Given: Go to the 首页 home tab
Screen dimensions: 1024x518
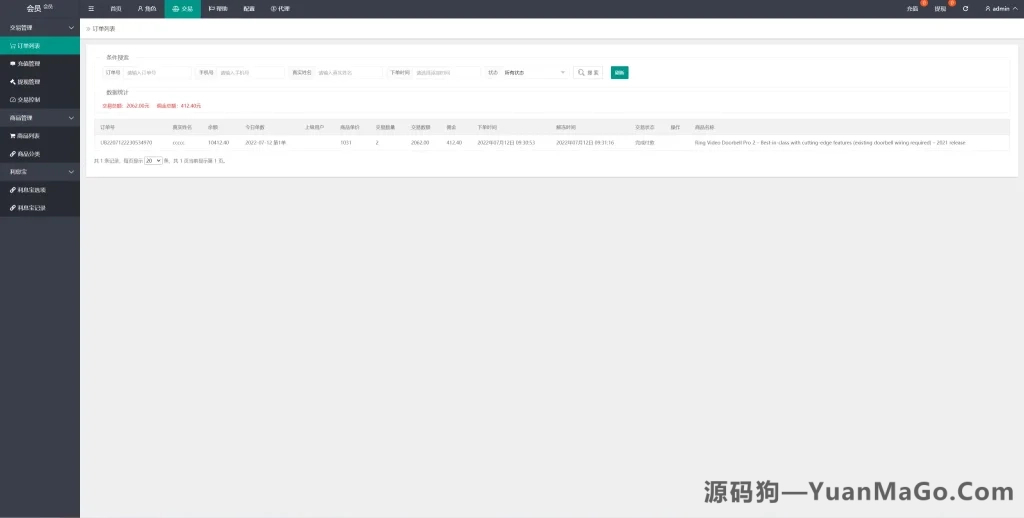Looking at the screenshot, I should [116, 8].
